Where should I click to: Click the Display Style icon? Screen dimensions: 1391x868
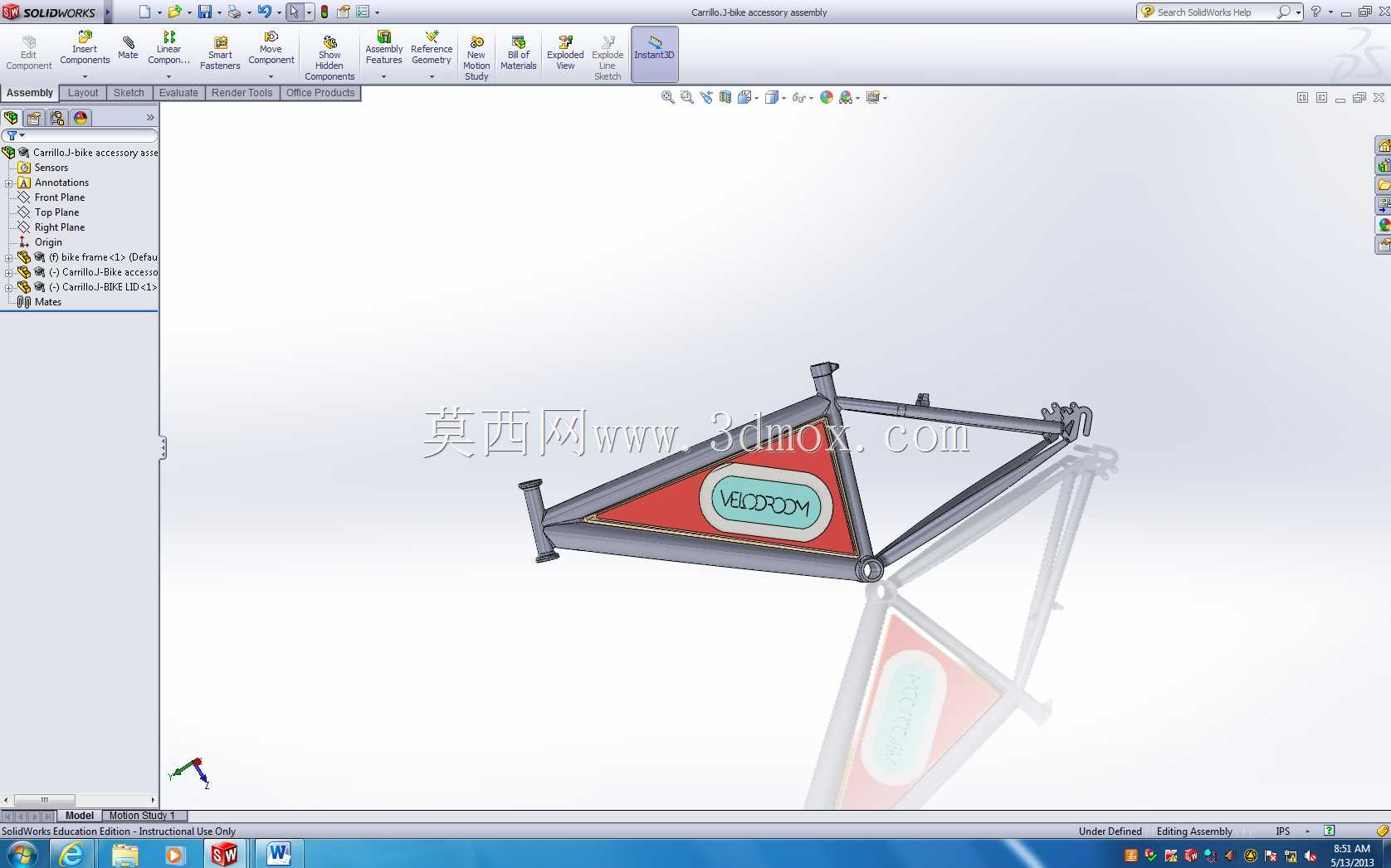(772, 97)
